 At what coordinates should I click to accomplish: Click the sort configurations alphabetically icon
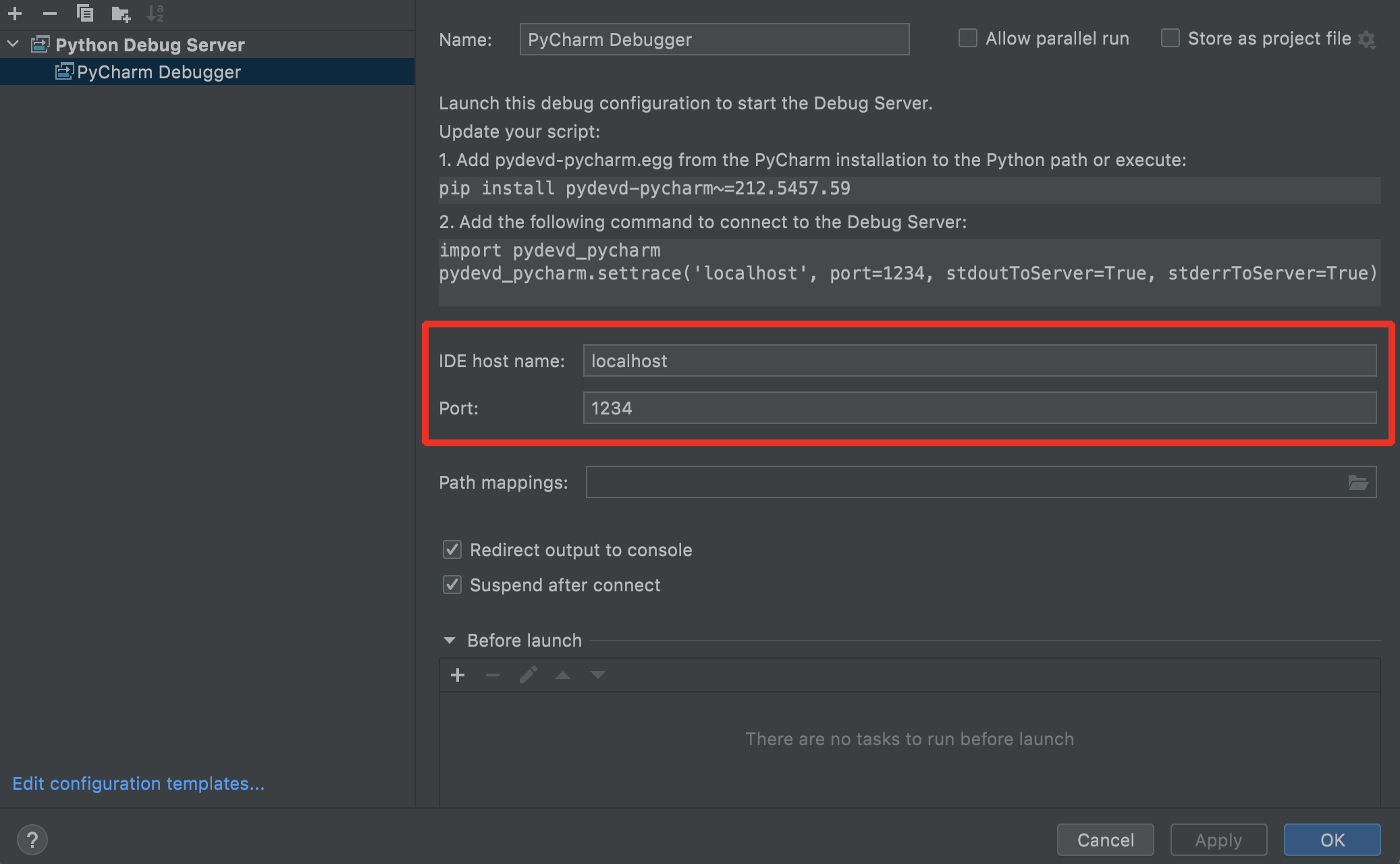pyautogui.click(x=156, y=13)
